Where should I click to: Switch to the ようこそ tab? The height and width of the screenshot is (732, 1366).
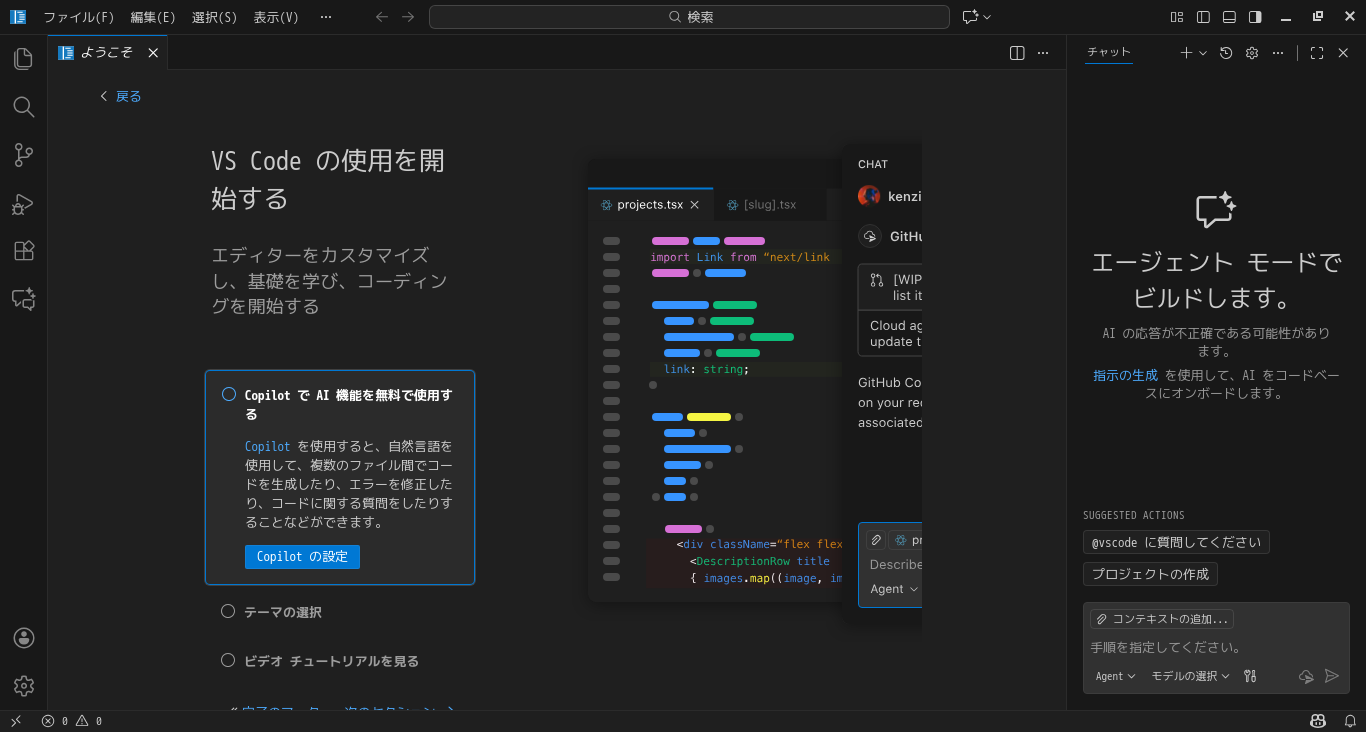(x=107, y=52)
